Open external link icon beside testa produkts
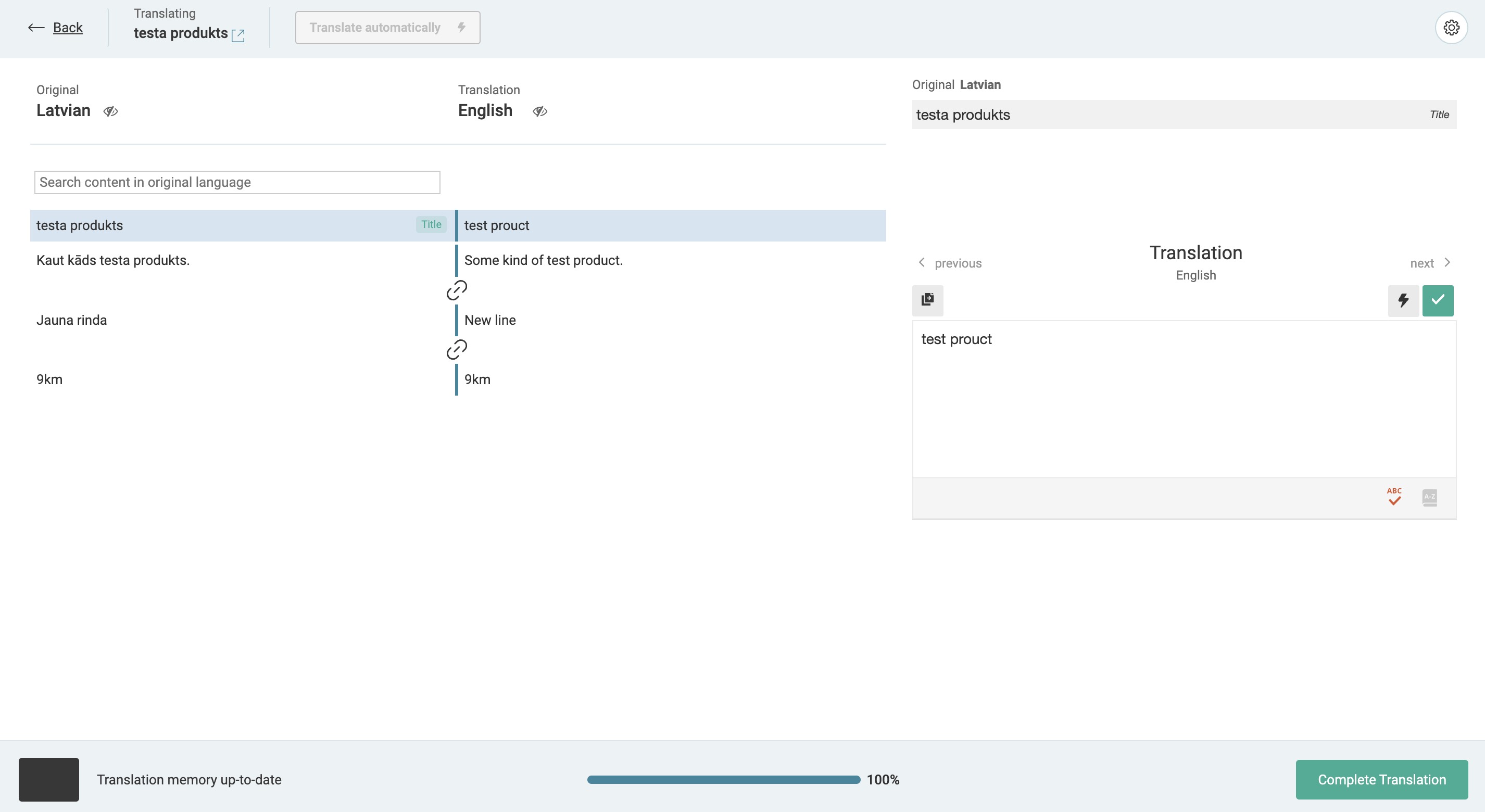Viewport: 1485px width, 812px height. (x=238, y=36)
